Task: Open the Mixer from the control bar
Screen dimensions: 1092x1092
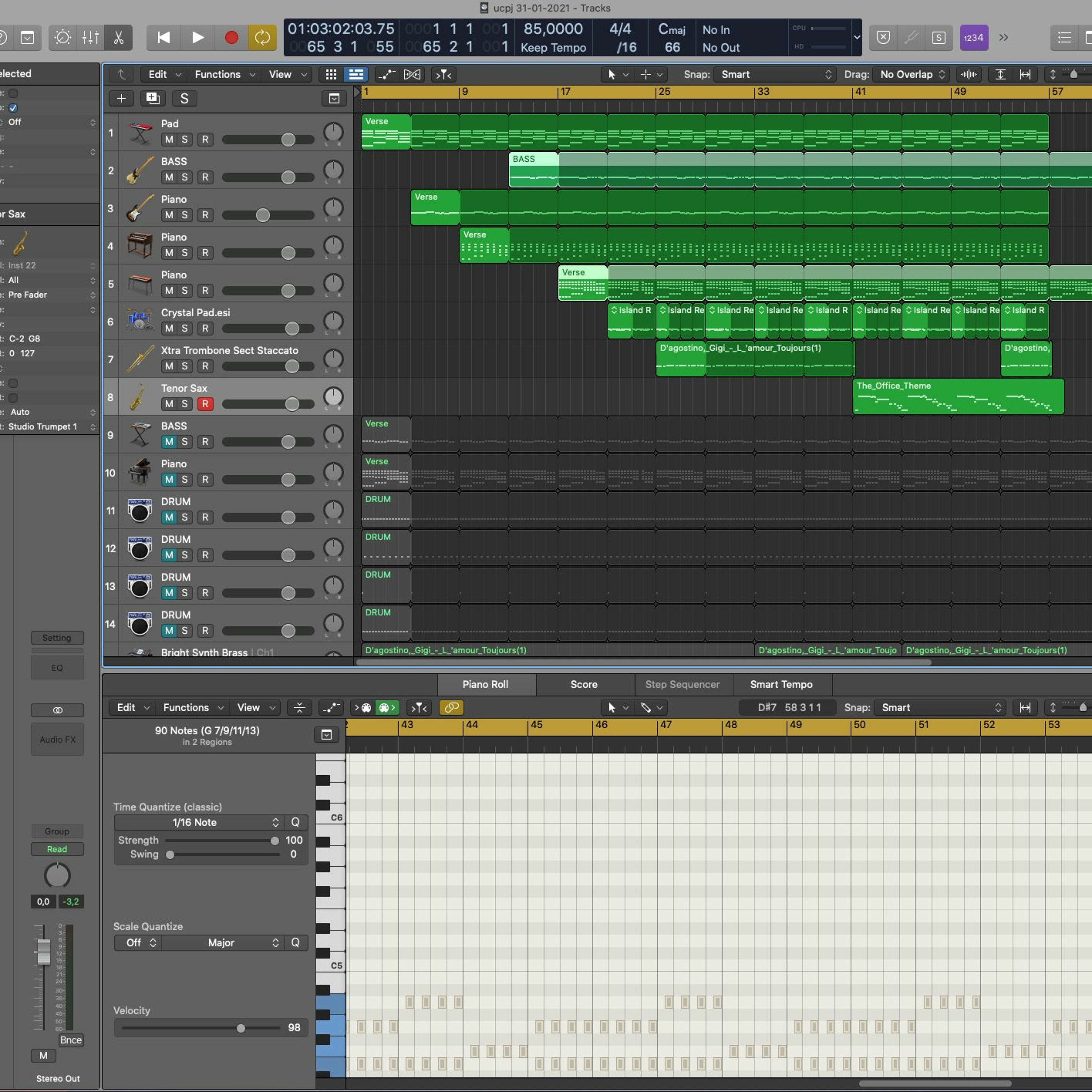Action: [90, 38]
